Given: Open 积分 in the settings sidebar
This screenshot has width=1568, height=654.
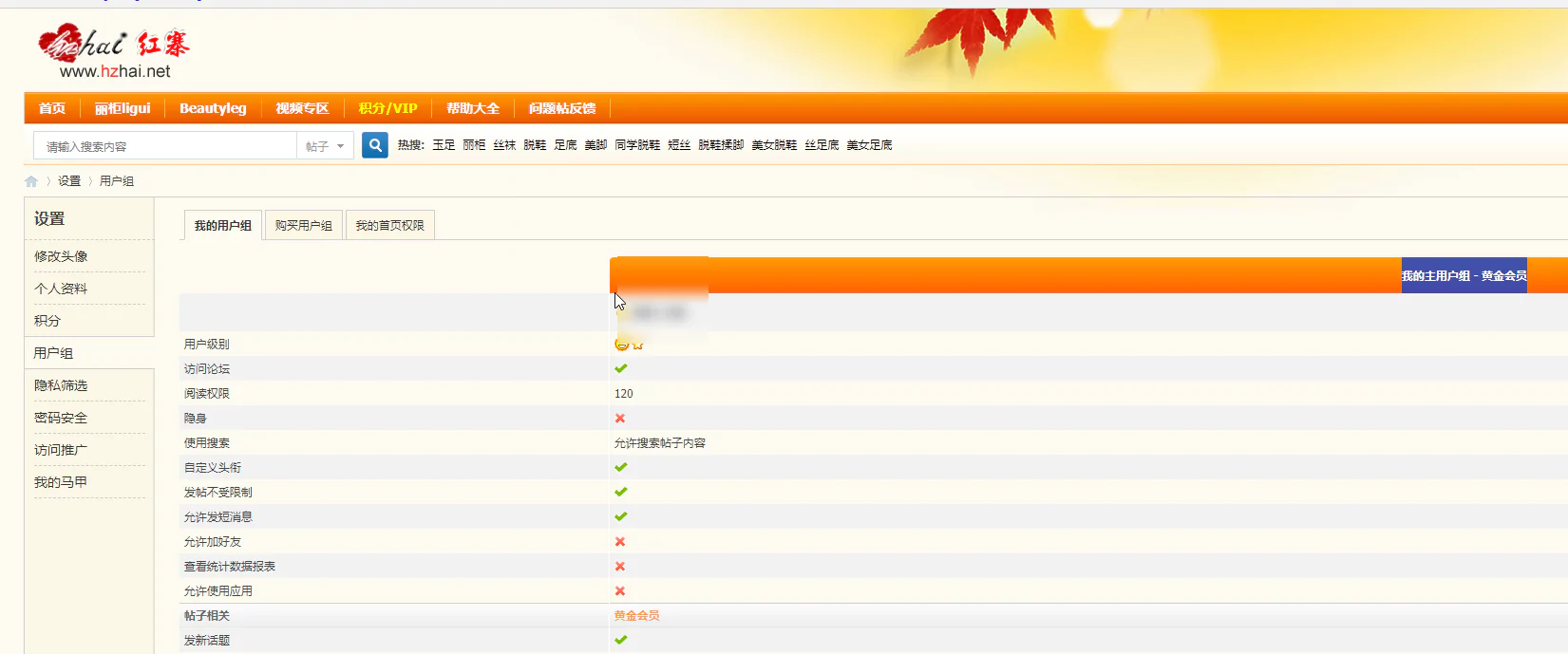Looking at the screenshot, I should [47, 321].
